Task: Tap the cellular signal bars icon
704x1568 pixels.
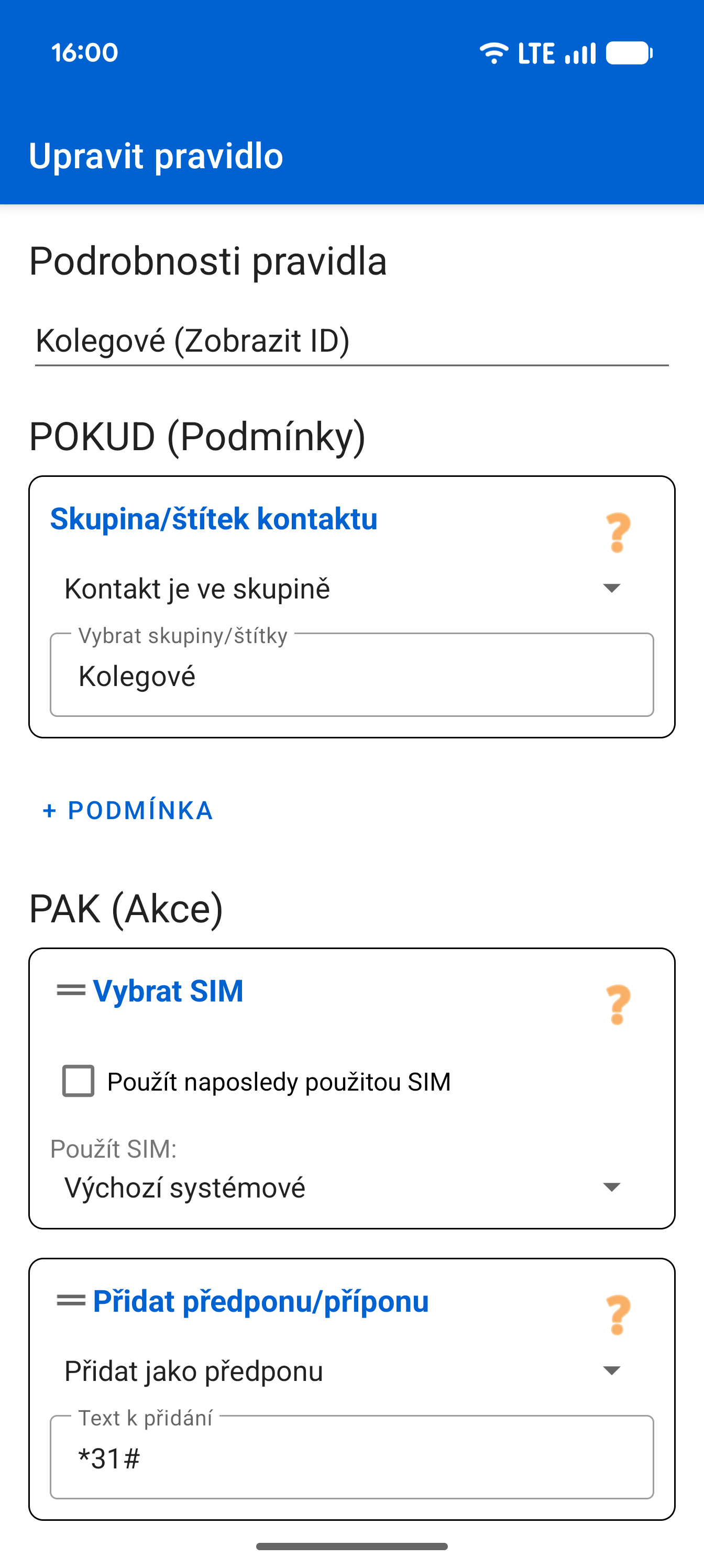Action: 580,53
